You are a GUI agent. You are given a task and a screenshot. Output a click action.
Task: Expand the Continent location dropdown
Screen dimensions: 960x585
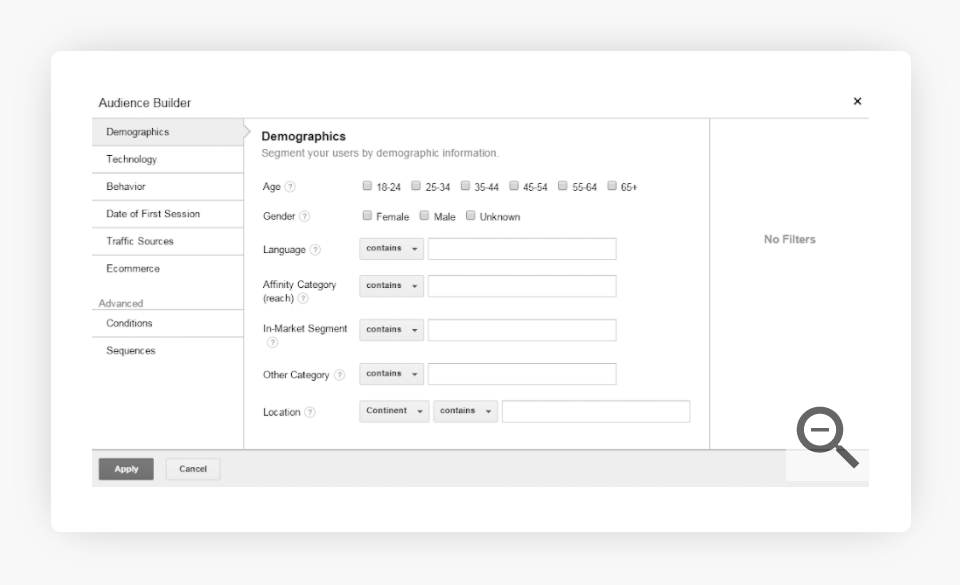(x=394, y=411)
